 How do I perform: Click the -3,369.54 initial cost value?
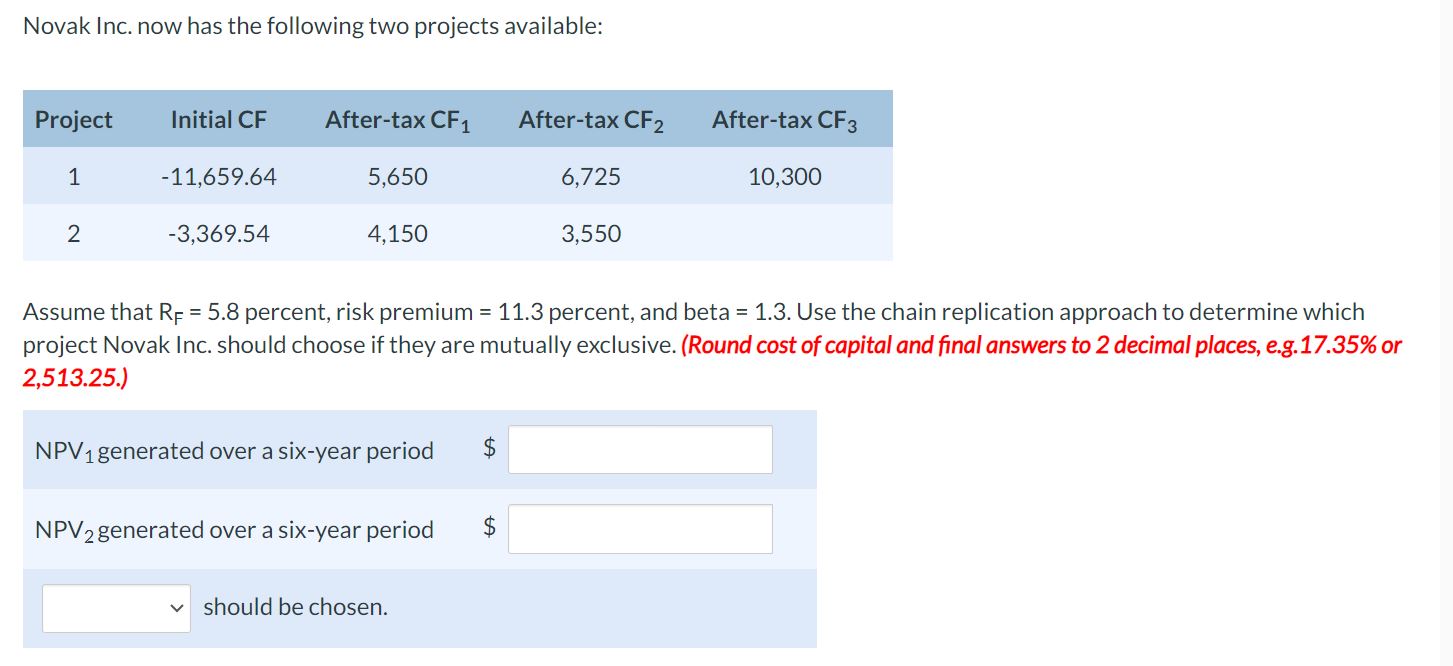coord(218,233)
